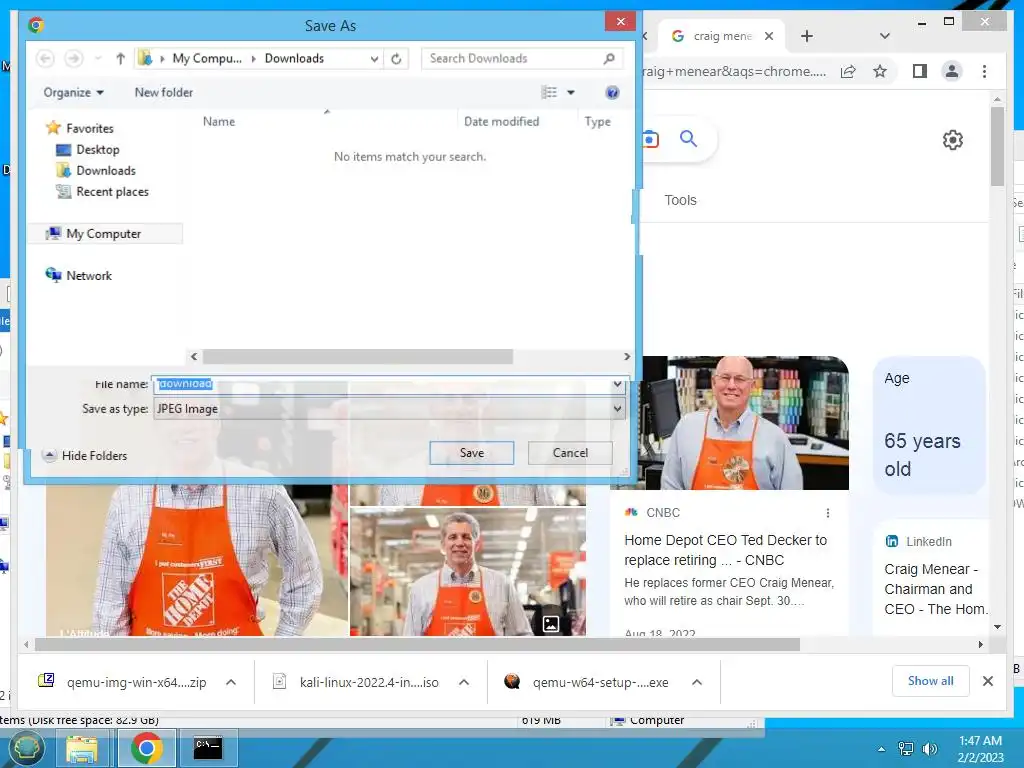Expand File name history dropdown

tap(617, 384)
